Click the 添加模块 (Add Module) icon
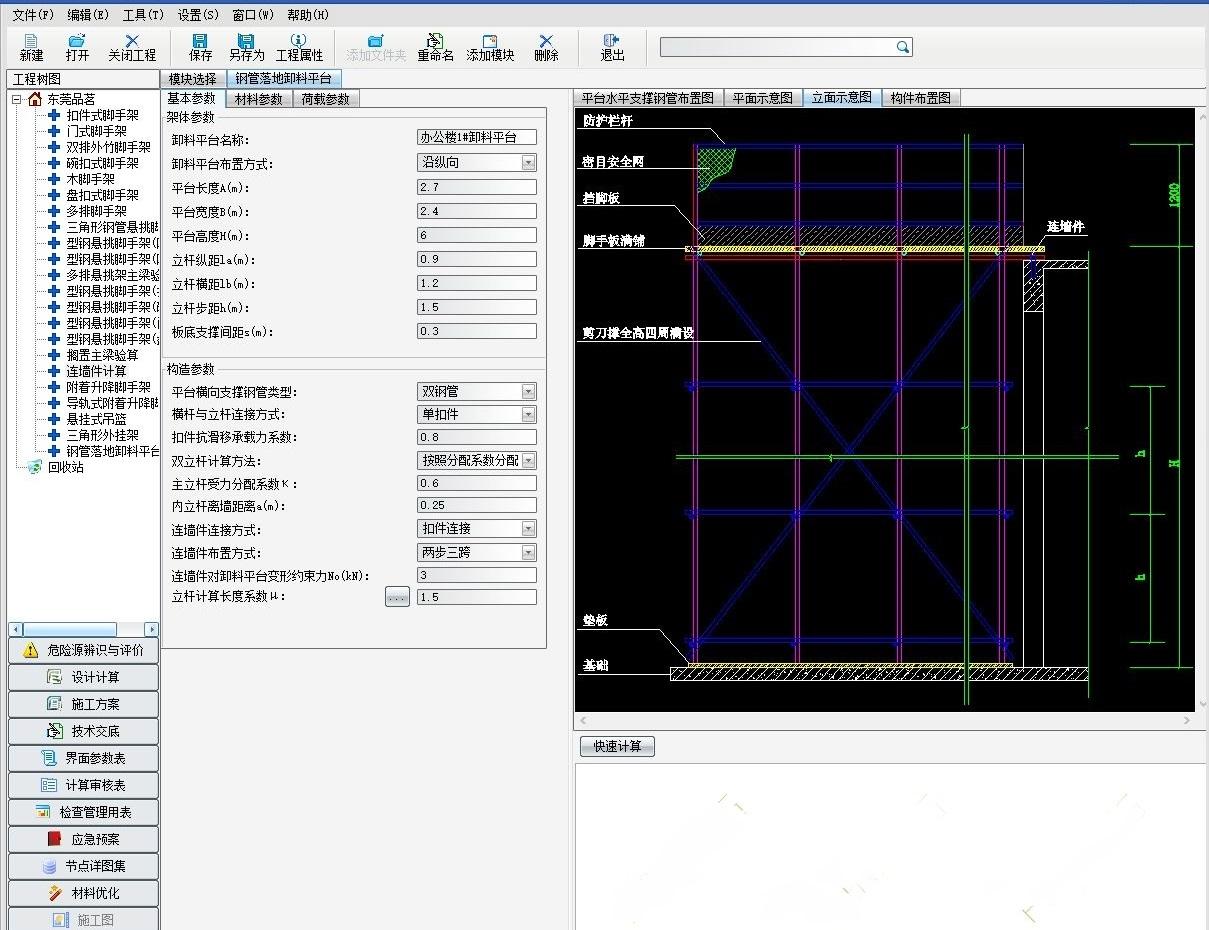 pyautogui.click(x=490, y=47)
